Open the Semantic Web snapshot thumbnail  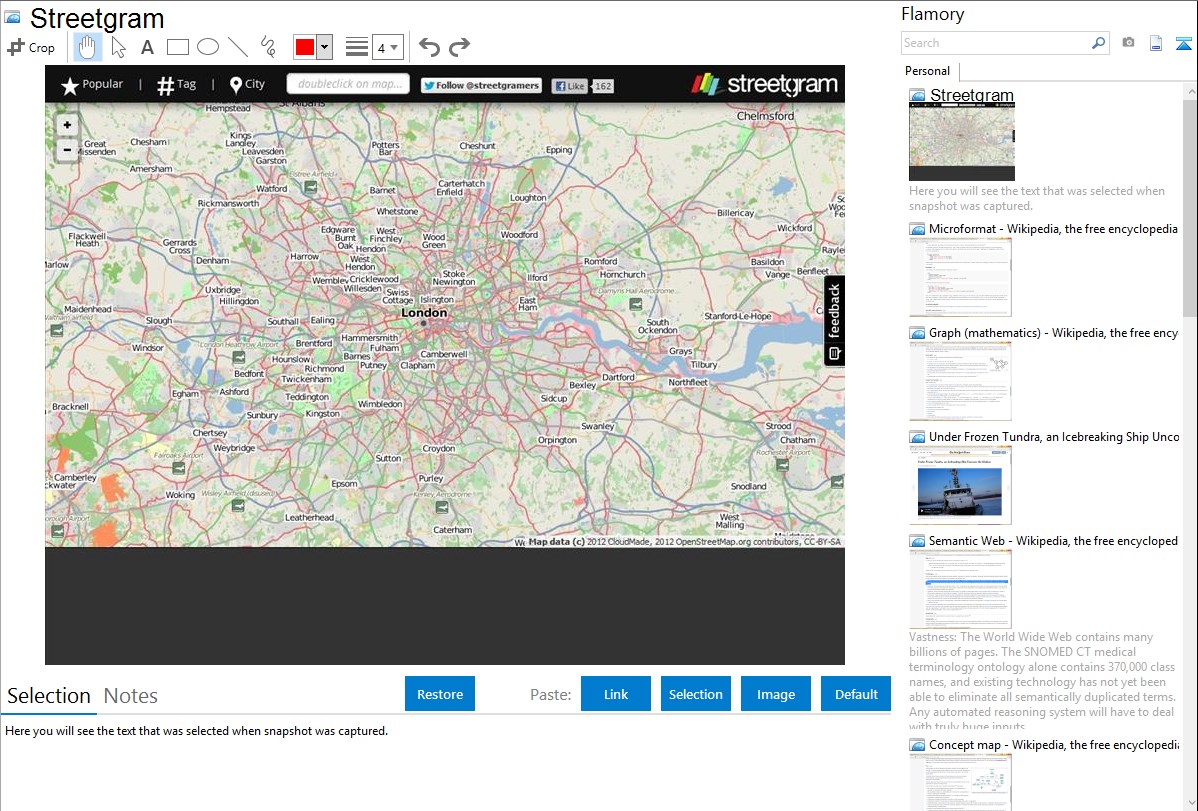(960, 589)
